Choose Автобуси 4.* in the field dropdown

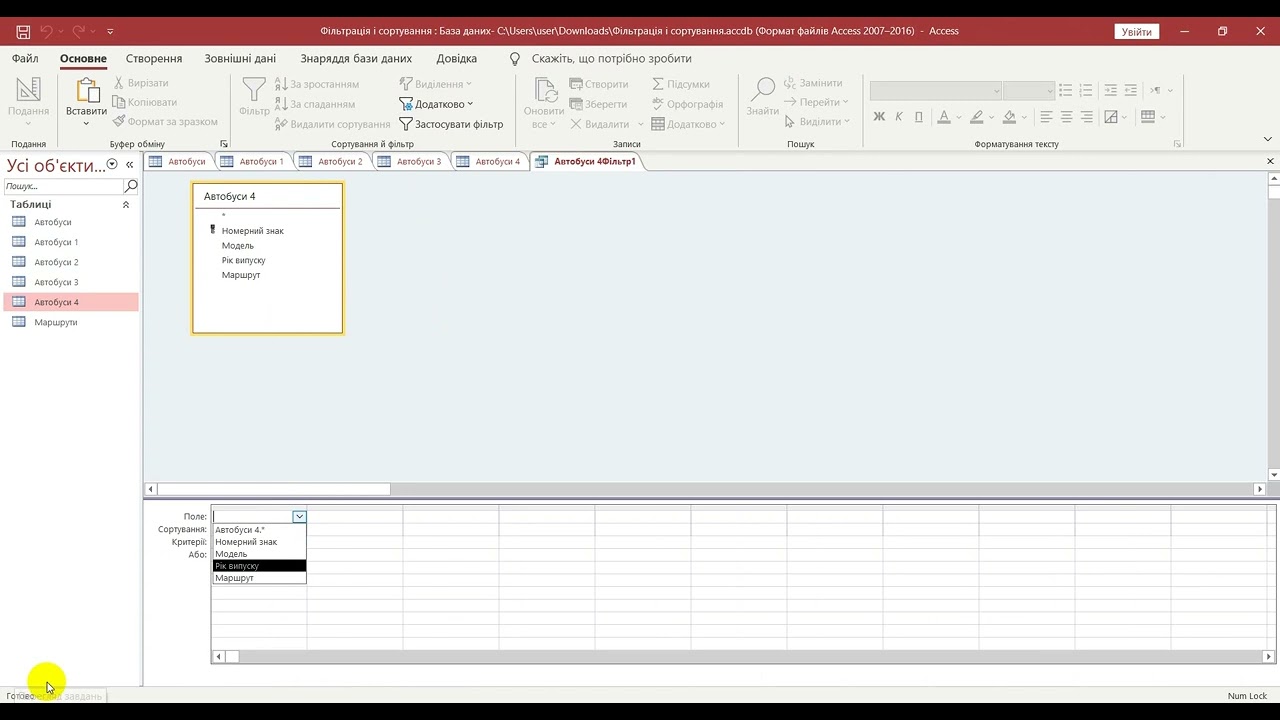tap(259, 530)
